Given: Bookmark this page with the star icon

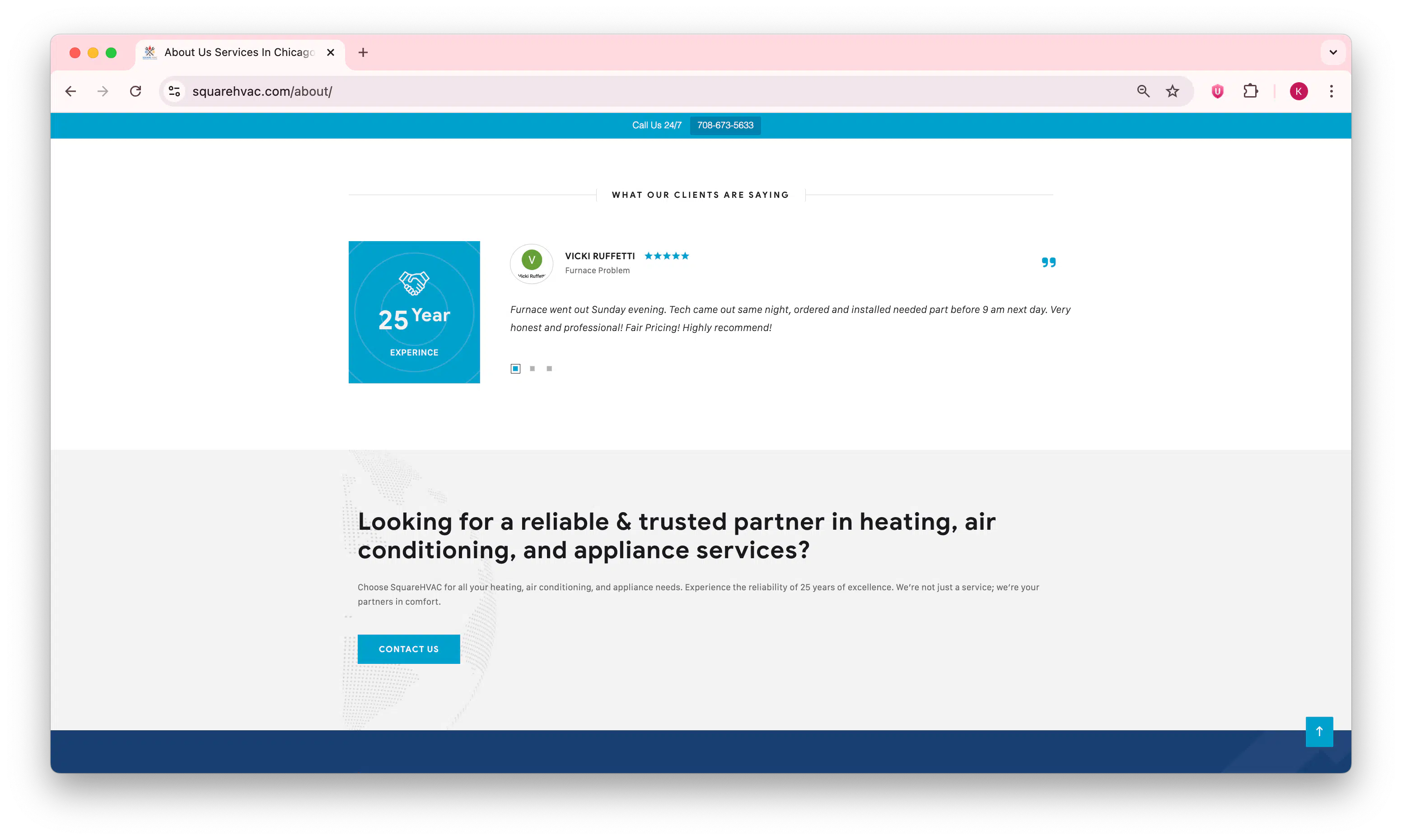Looking at the screenshot, I should (x=1172, y=91).
